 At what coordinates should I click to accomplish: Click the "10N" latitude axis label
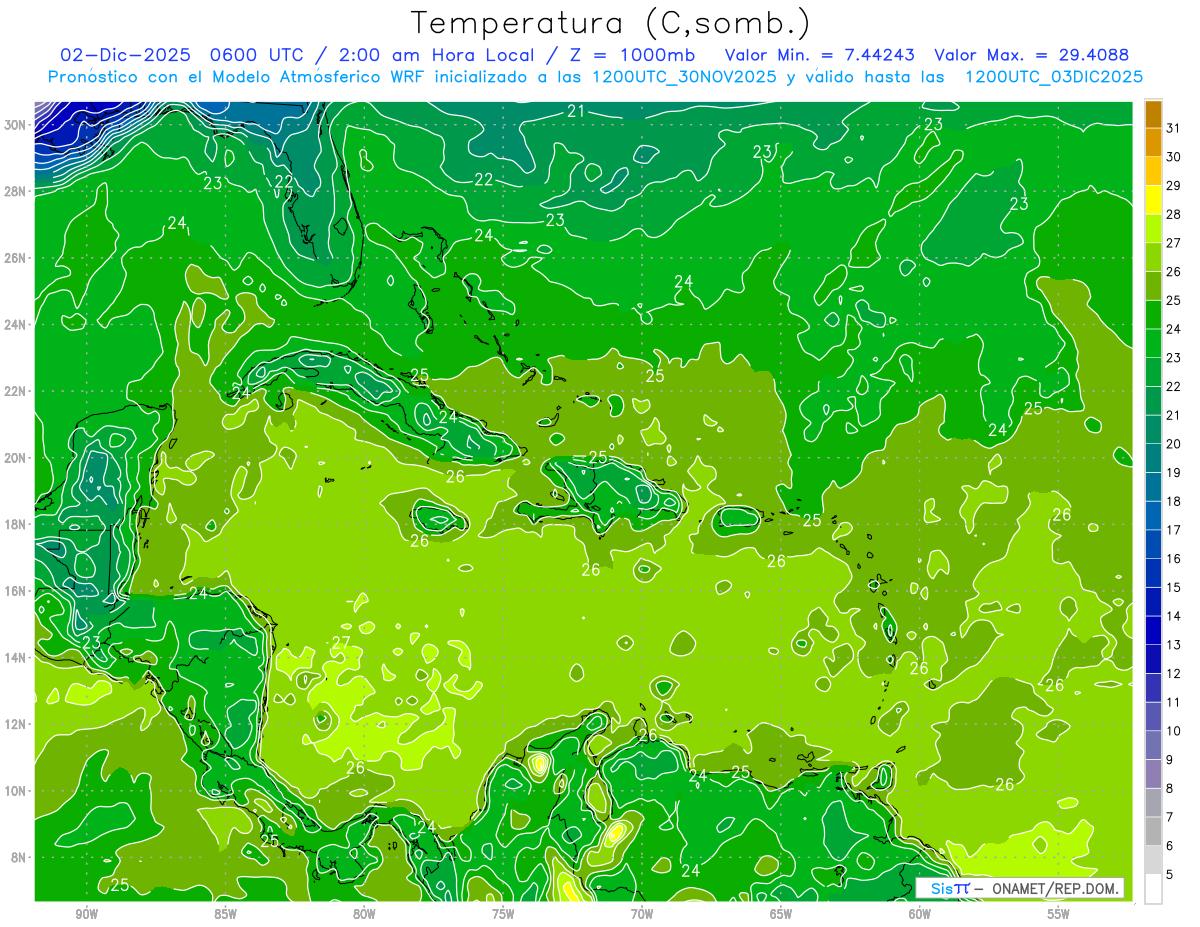[x=16, y=791]
